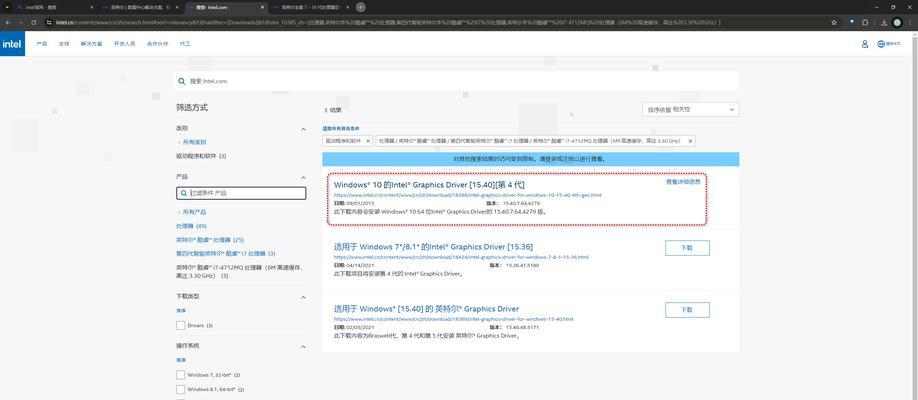Remove the 驱动程序和软件 filter chip
This screenshot has height=400, width=918.
point(368,141)
